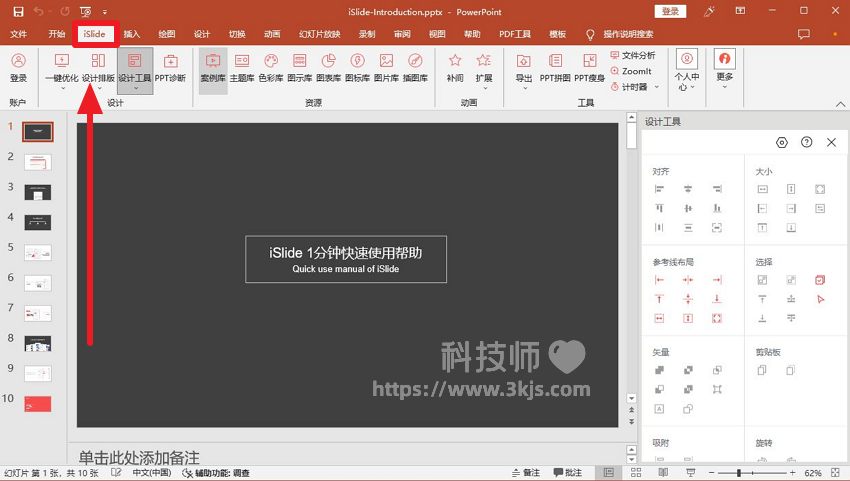Switch to the PDF工具 tab
850x481 pixels.
[x=515, y=34]
